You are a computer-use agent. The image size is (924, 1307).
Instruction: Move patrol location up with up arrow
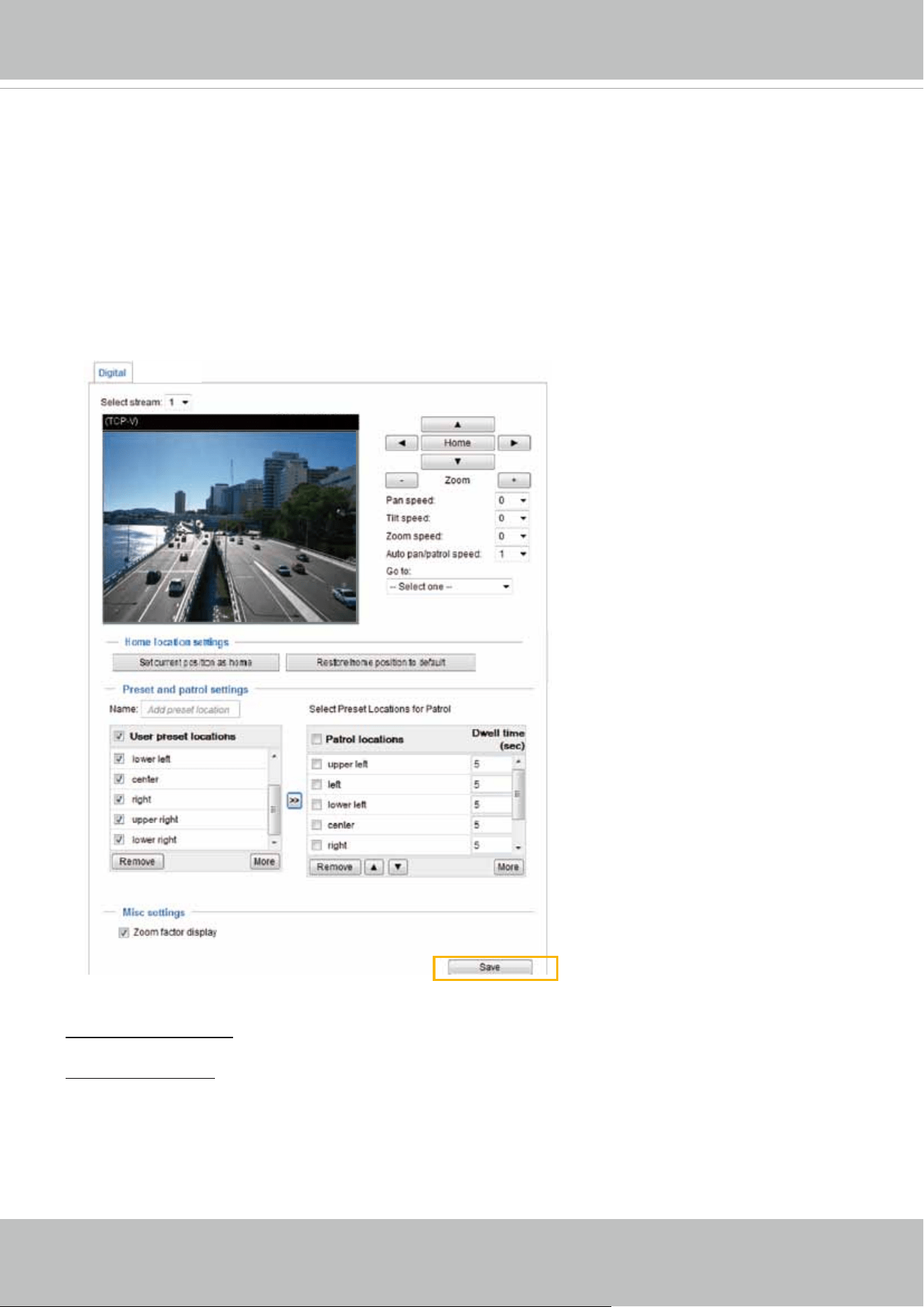pyautogui.click(x=374, y=867)
